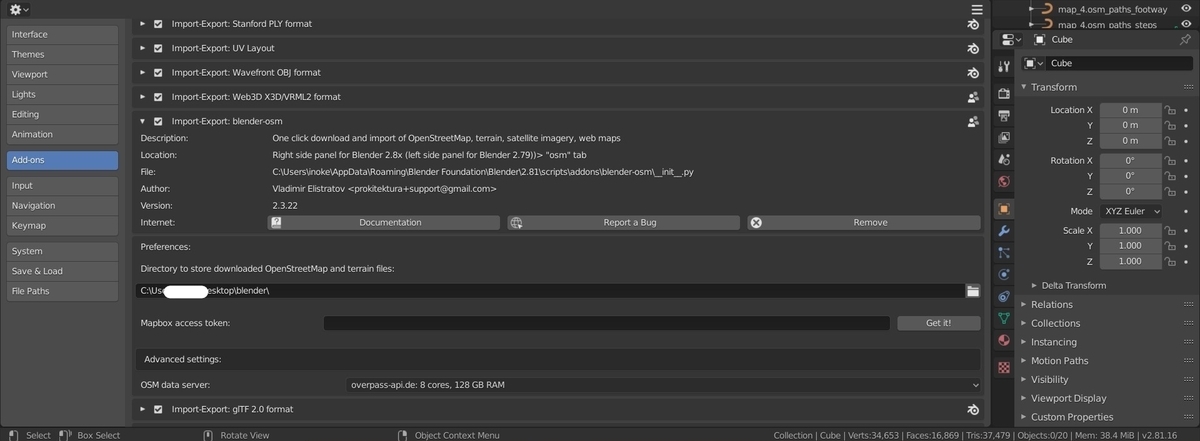1200x441 pixels.
Task: Uncheck the blender-osm add-on
Action: [x=158, y=121]
